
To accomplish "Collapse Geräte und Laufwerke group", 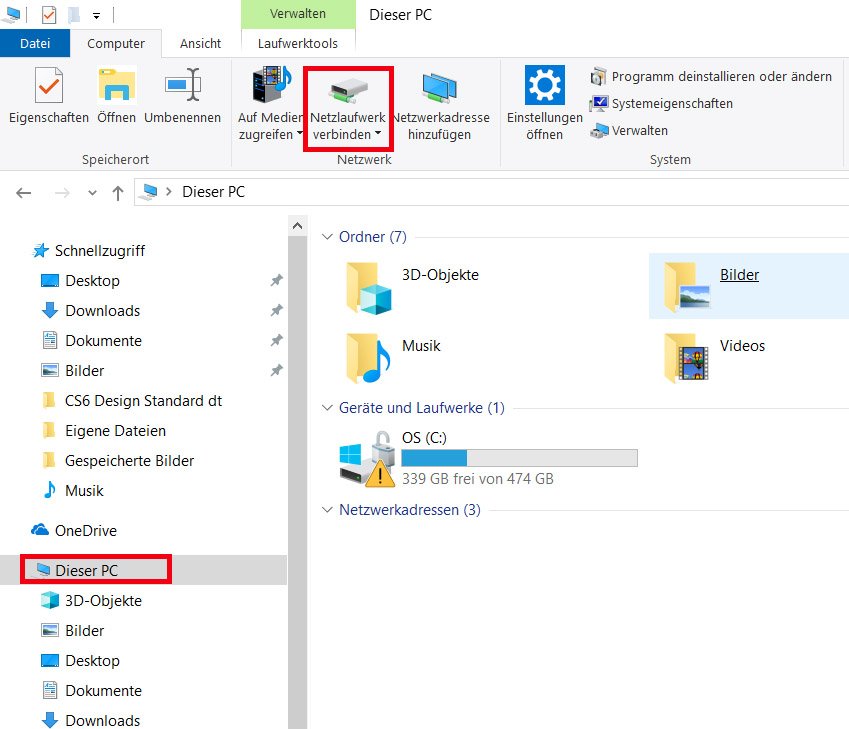I will tap(326, 408).
